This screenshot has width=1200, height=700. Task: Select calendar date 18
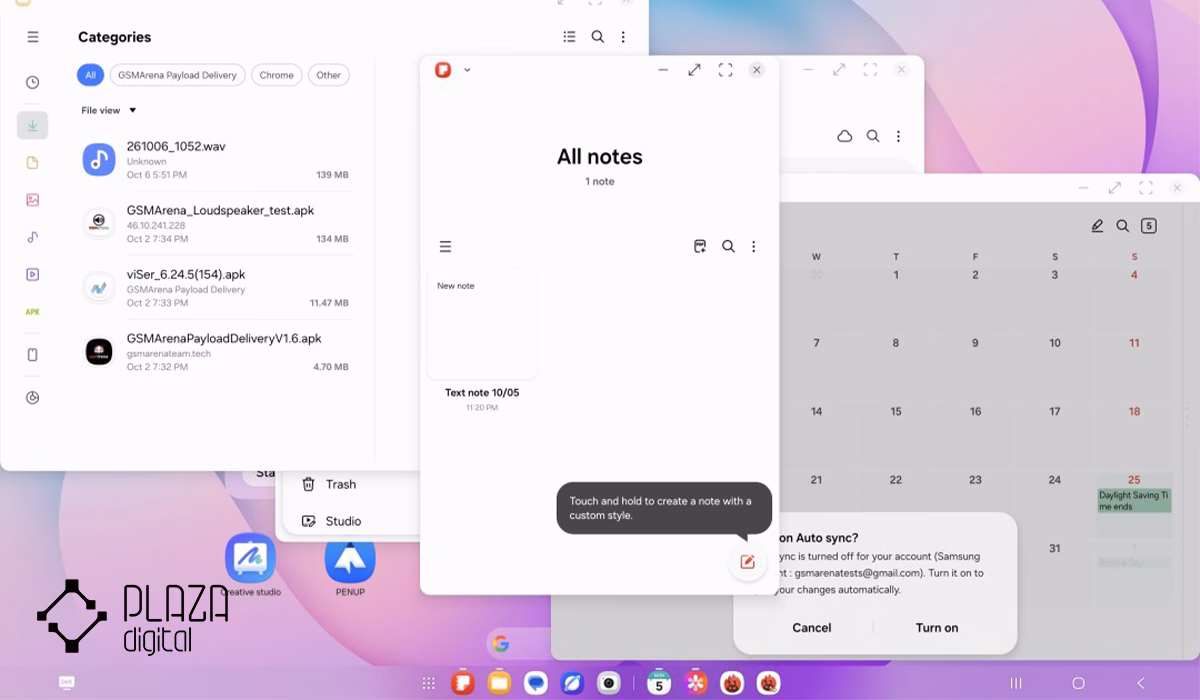pos(1134,411)
